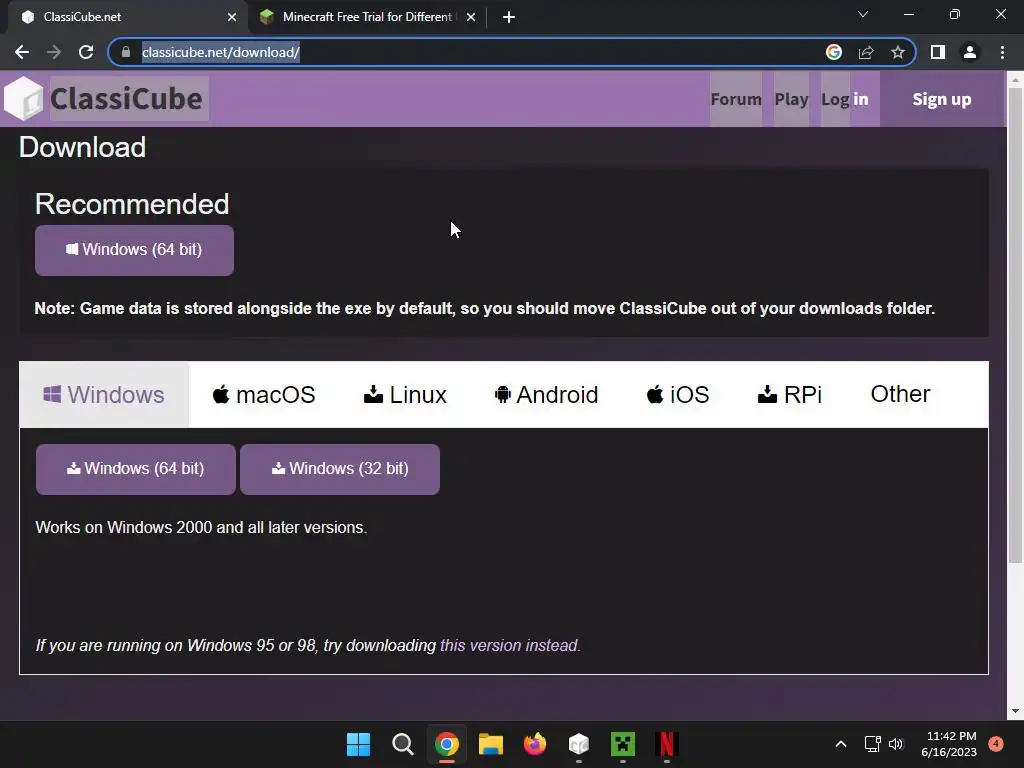Go back with the browser back arrow
Image resolution: width=1024 pixels, height=768 pixels.
[22, 52]
